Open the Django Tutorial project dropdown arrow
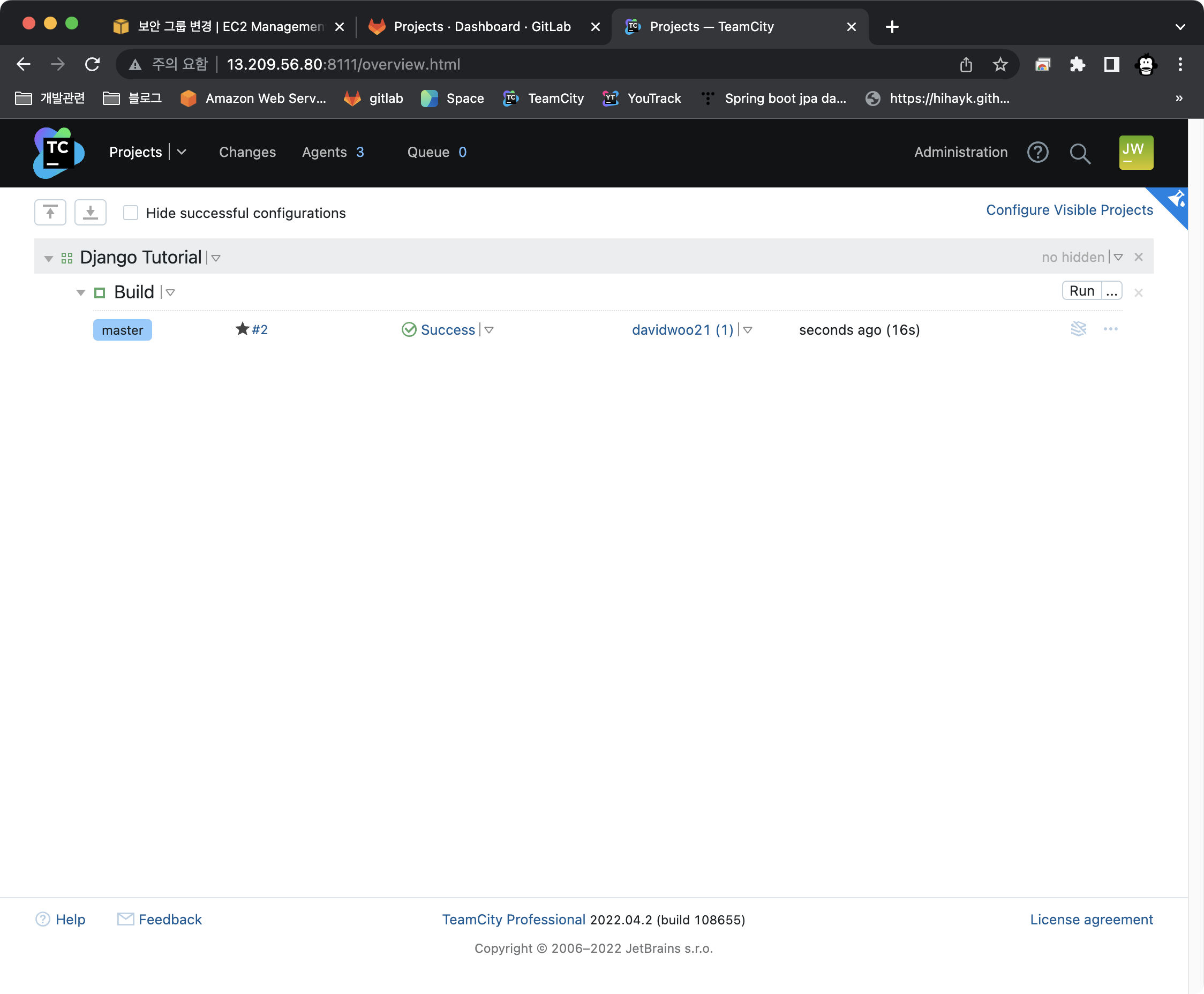 click(216, 258)
